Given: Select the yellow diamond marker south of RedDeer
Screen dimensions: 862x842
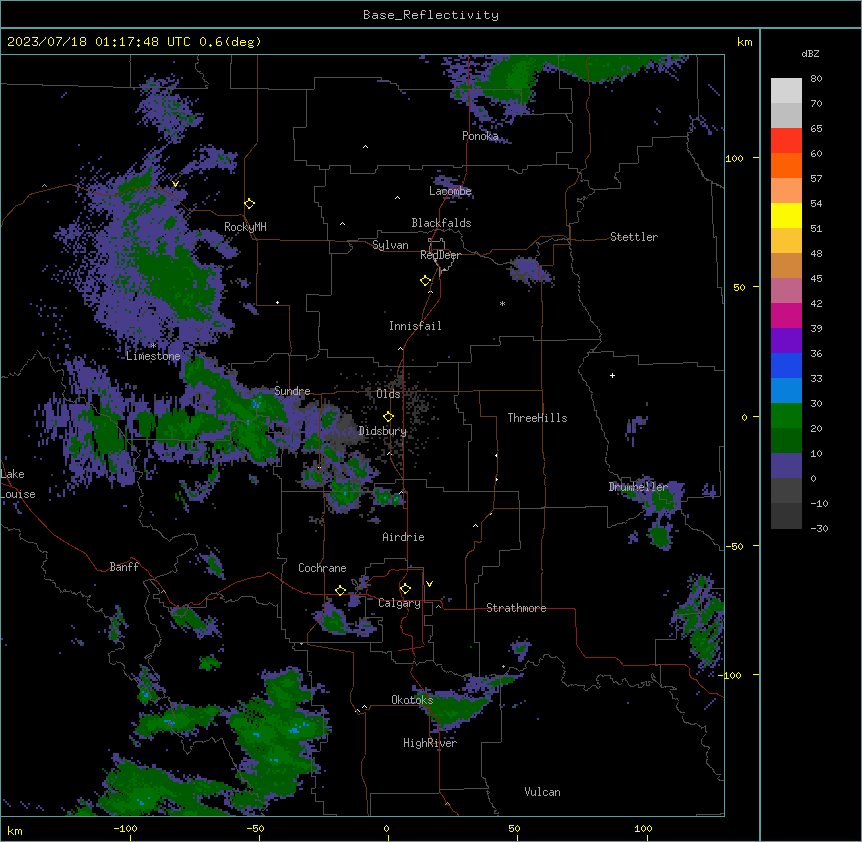Looking at the screenshot, I should [425, 281].
